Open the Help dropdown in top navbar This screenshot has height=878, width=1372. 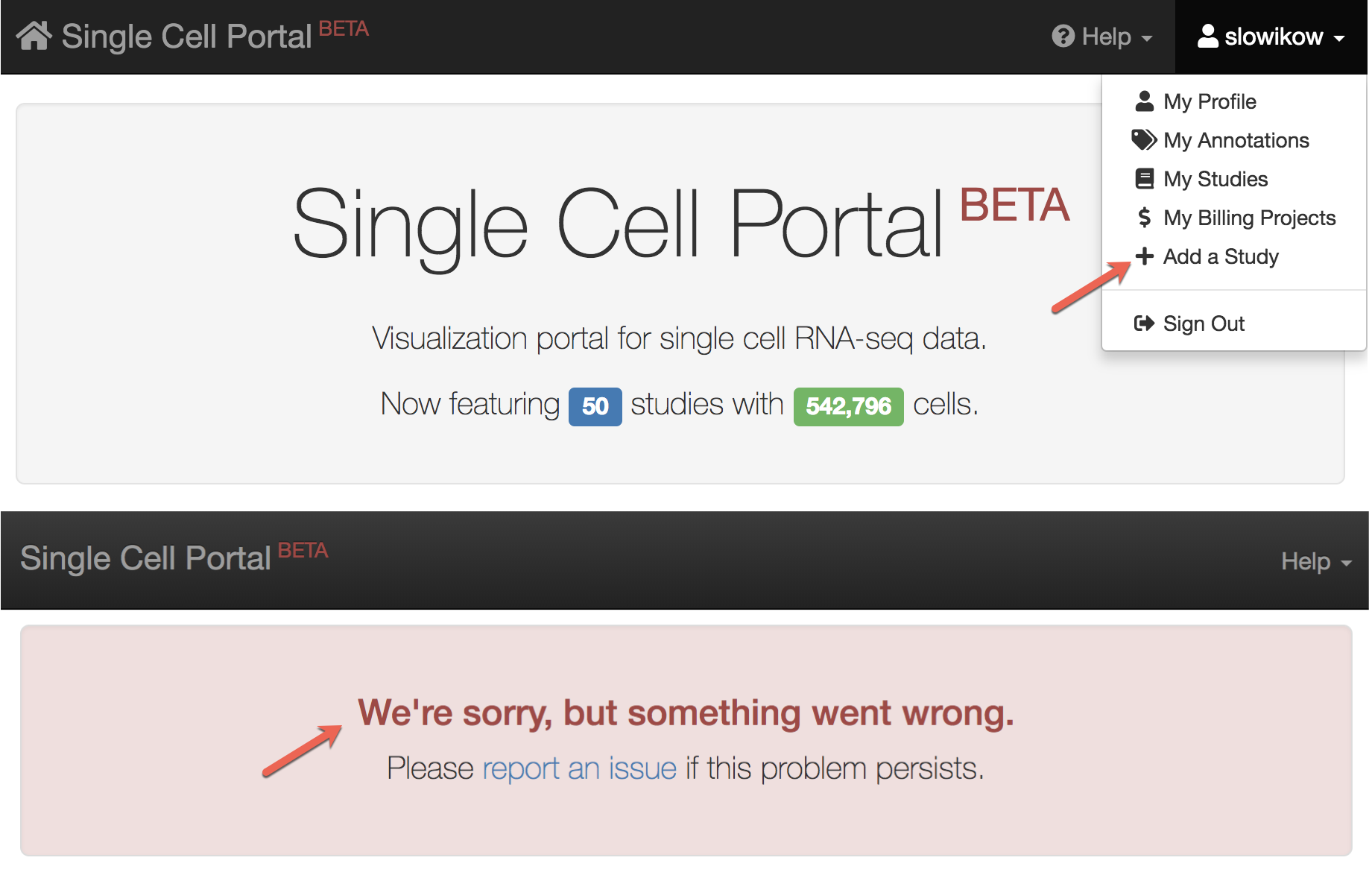pos(1103,35)
